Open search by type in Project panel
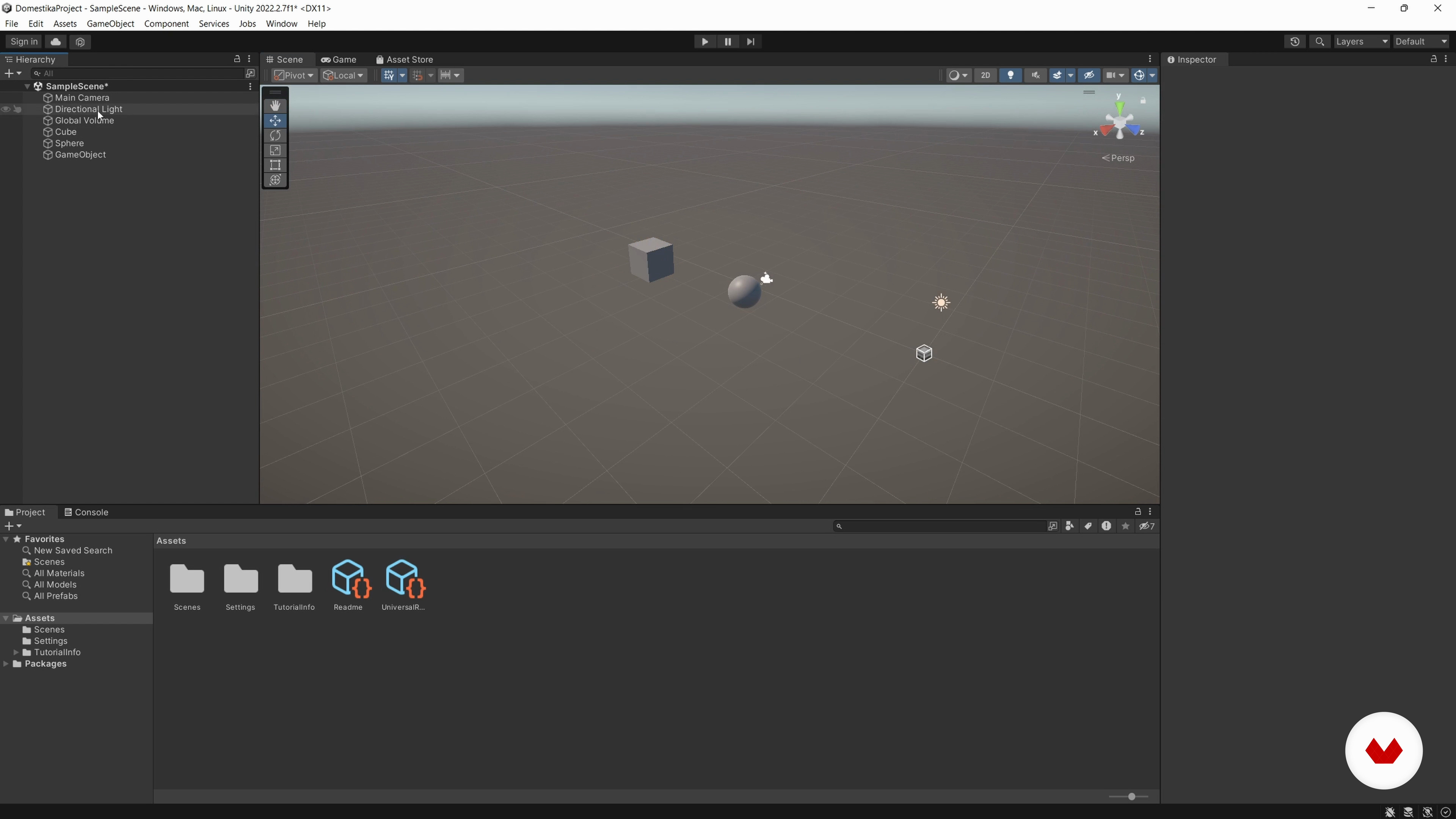Screen dimensions: 1456x819 coord(1069,526)
